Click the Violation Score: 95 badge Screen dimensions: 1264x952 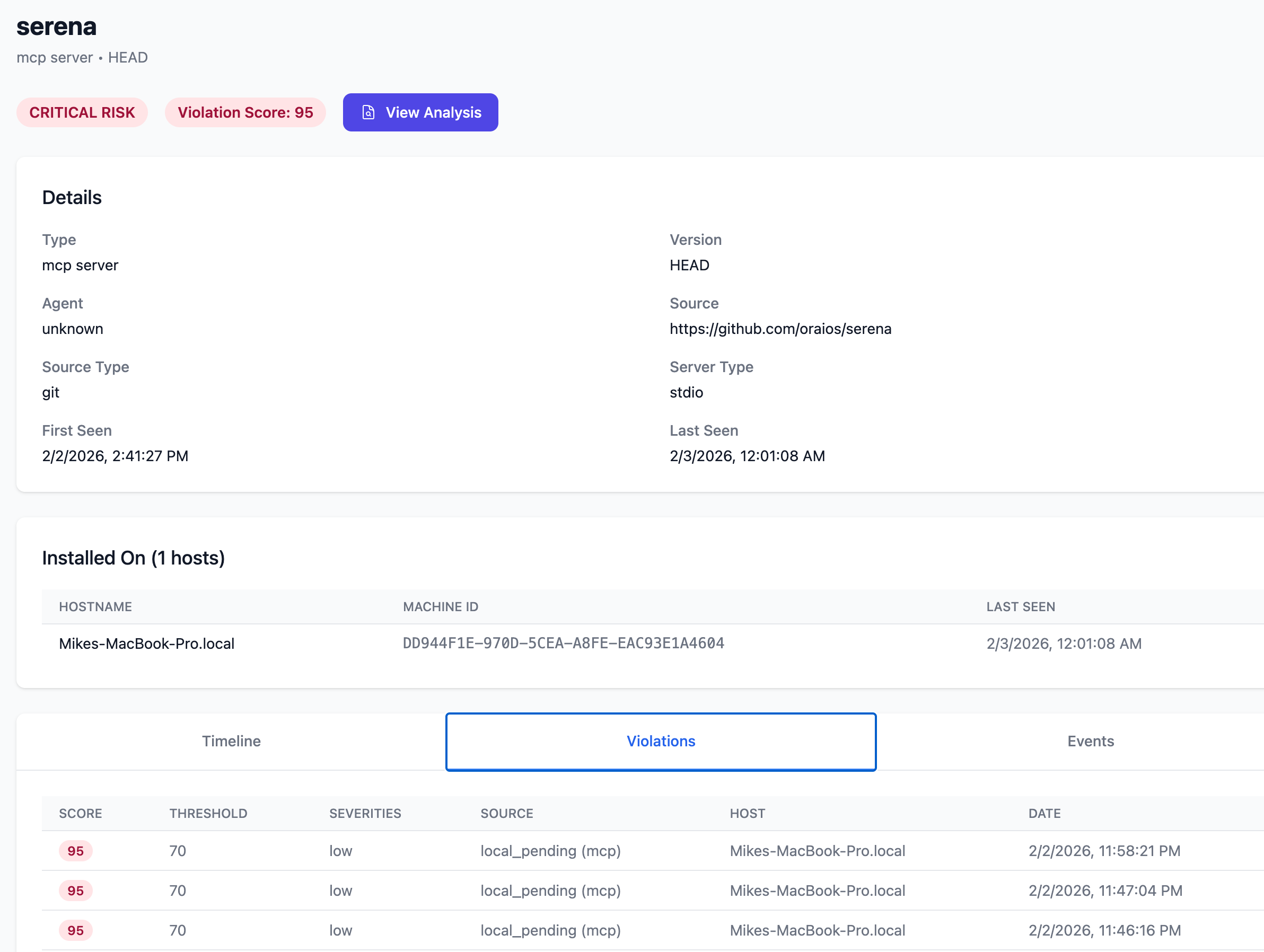coord(245,112)
